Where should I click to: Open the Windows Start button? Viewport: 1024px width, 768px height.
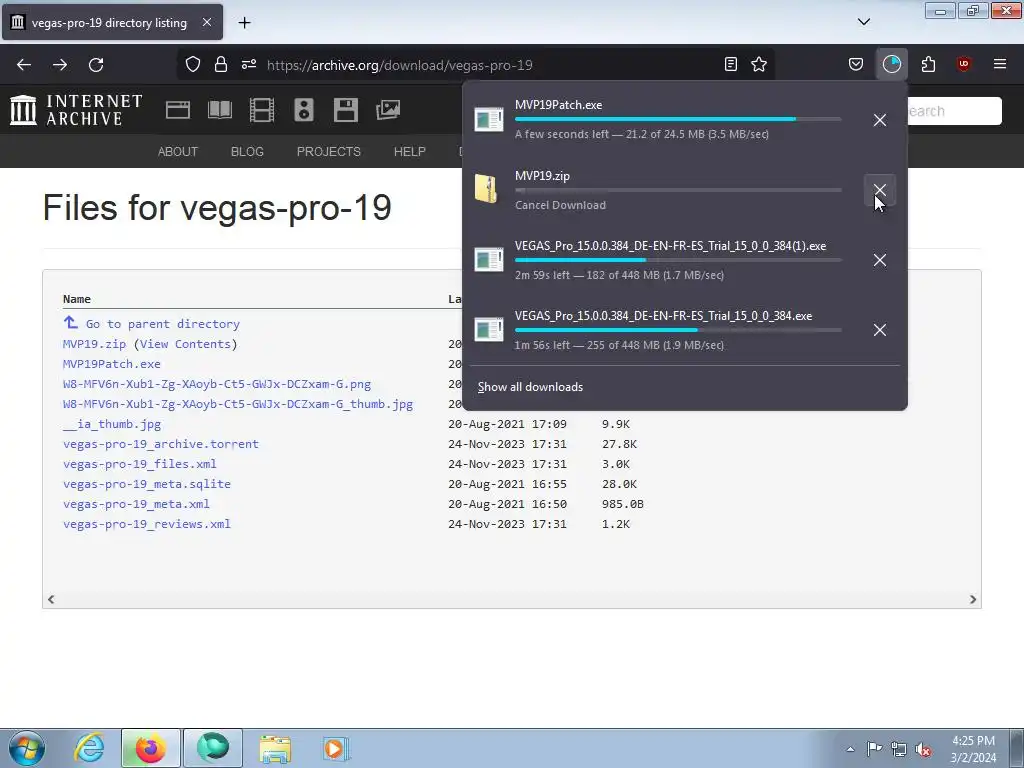pos(26,748)
